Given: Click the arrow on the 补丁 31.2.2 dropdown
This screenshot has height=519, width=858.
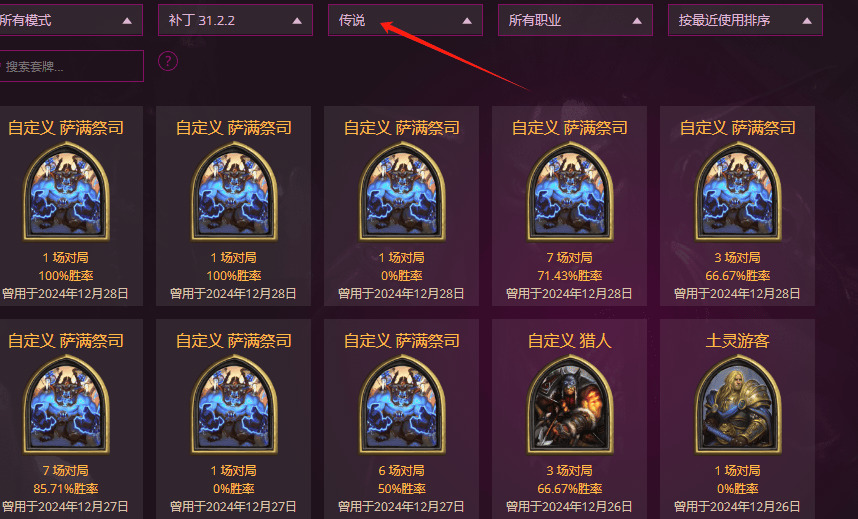Looking at the screenshot, I should (x=297, y=21).
